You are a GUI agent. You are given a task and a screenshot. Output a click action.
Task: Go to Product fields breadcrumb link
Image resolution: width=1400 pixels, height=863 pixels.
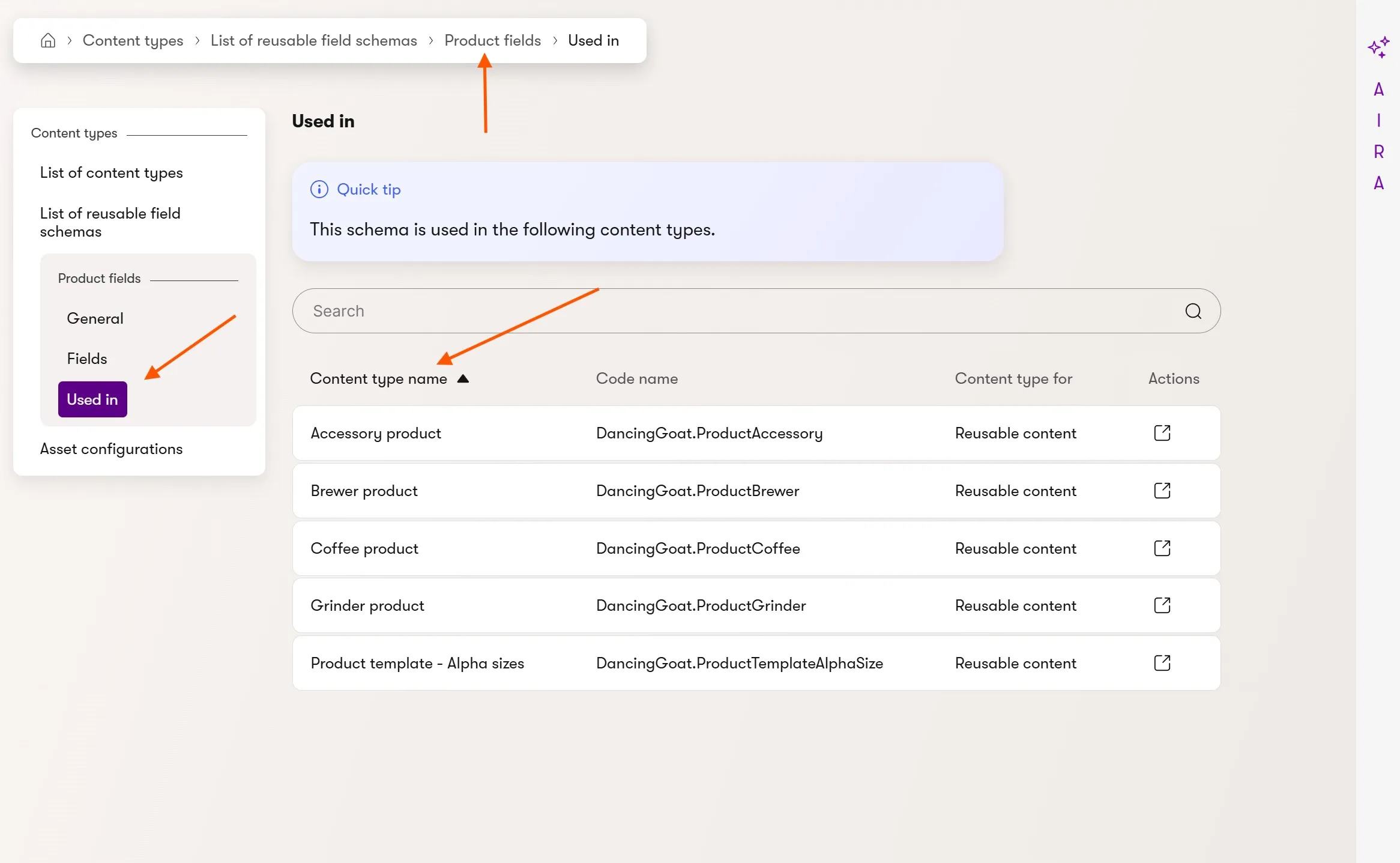492,40
